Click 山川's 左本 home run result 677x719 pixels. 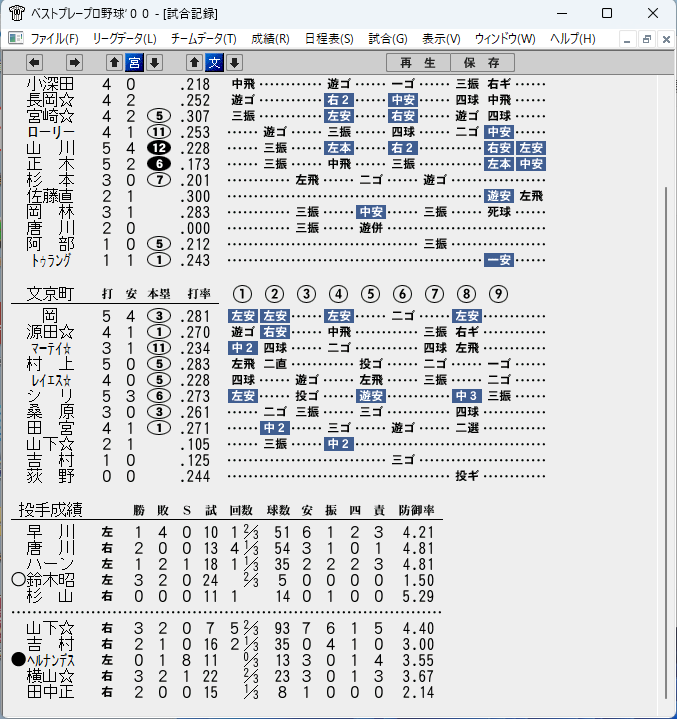point(339,148)
